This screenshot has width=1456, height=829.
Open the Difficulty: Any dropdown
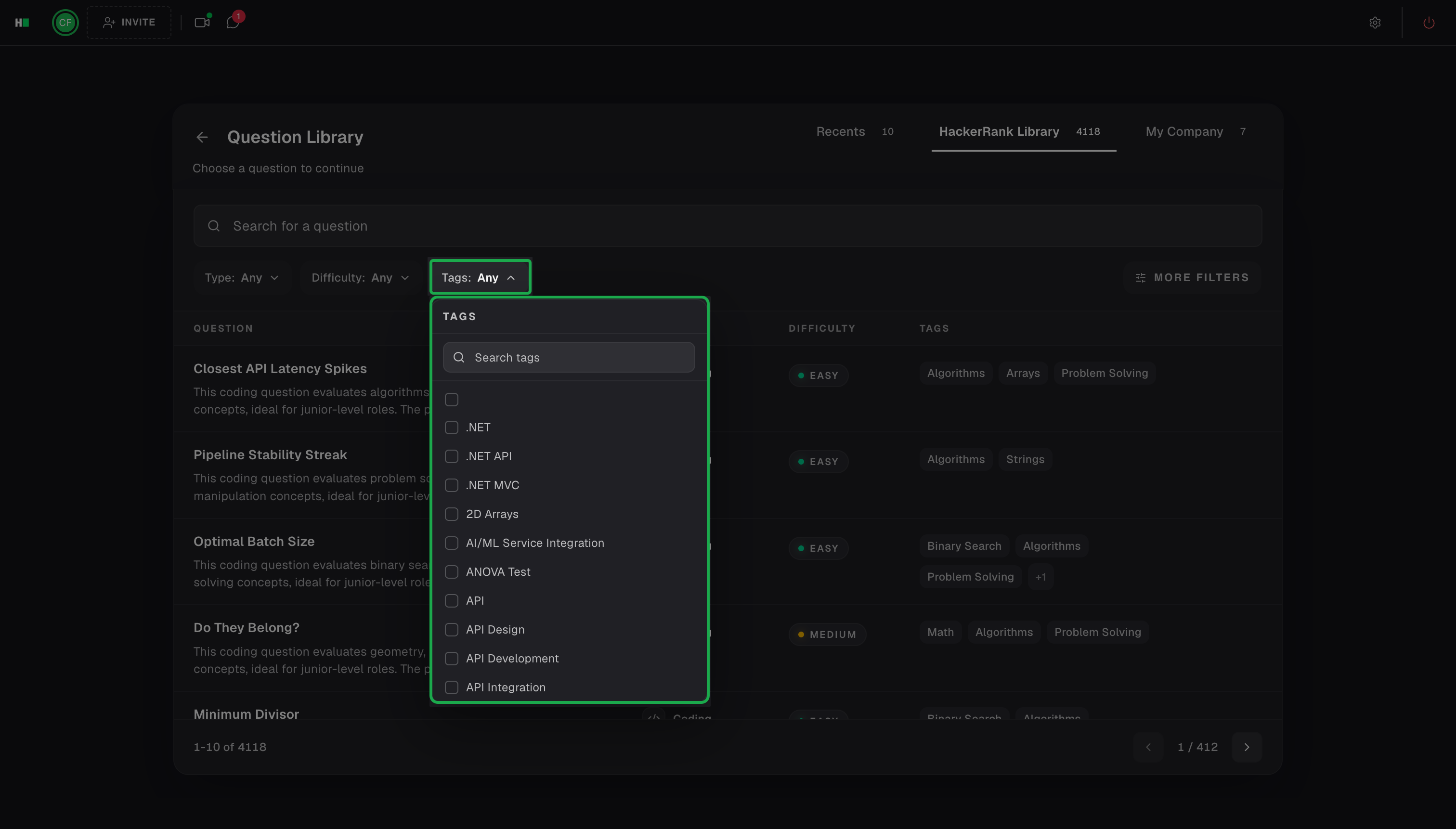pos(361,278)
